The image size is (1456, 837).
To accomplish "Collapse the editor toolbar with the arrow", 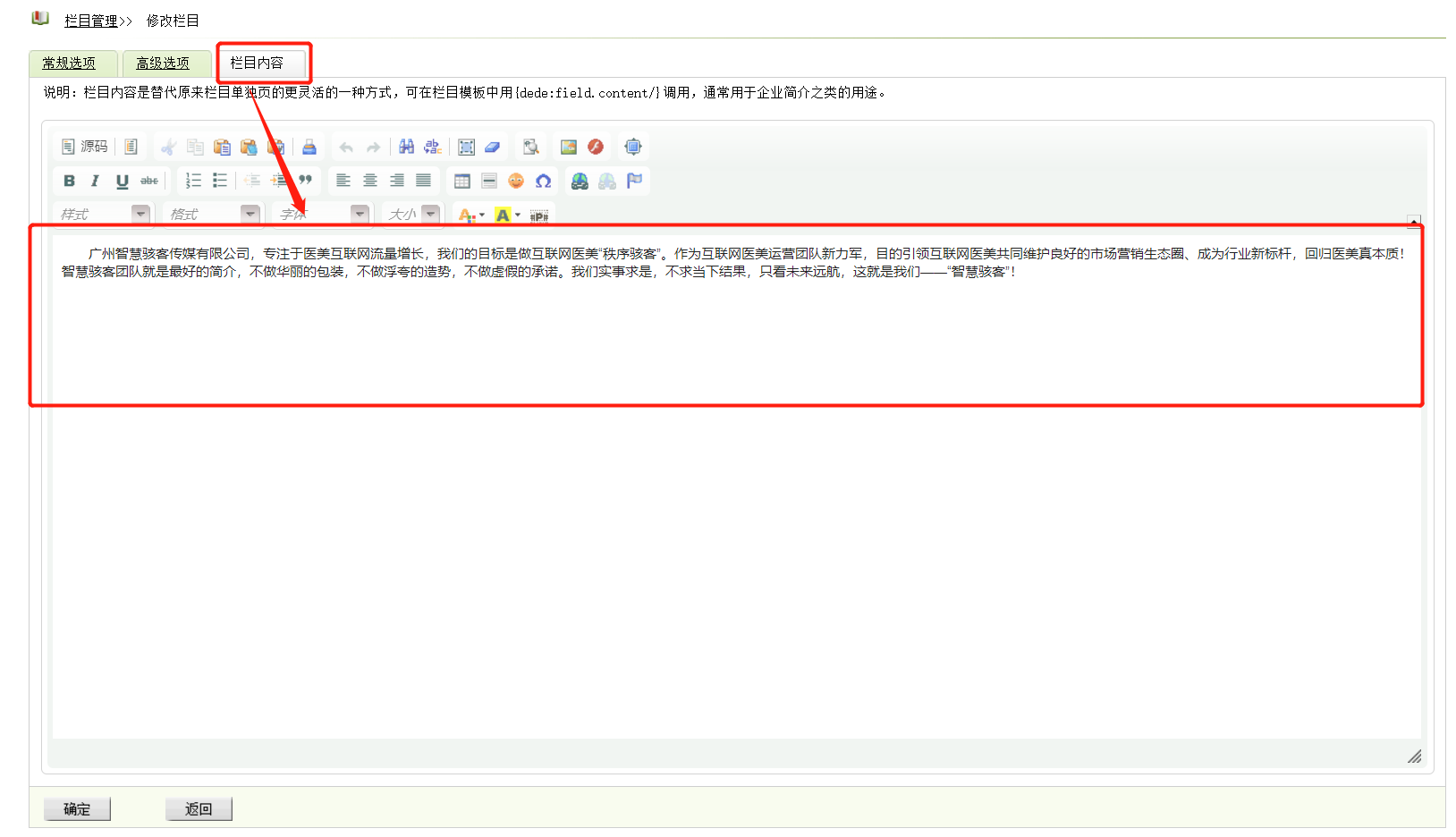I will [x=1414, y=220].
